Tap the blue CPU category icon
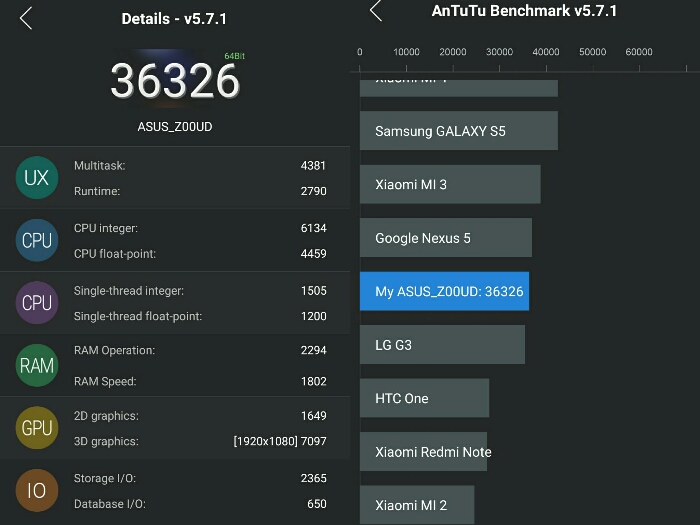The image size is (700, 525). (37, 240)
